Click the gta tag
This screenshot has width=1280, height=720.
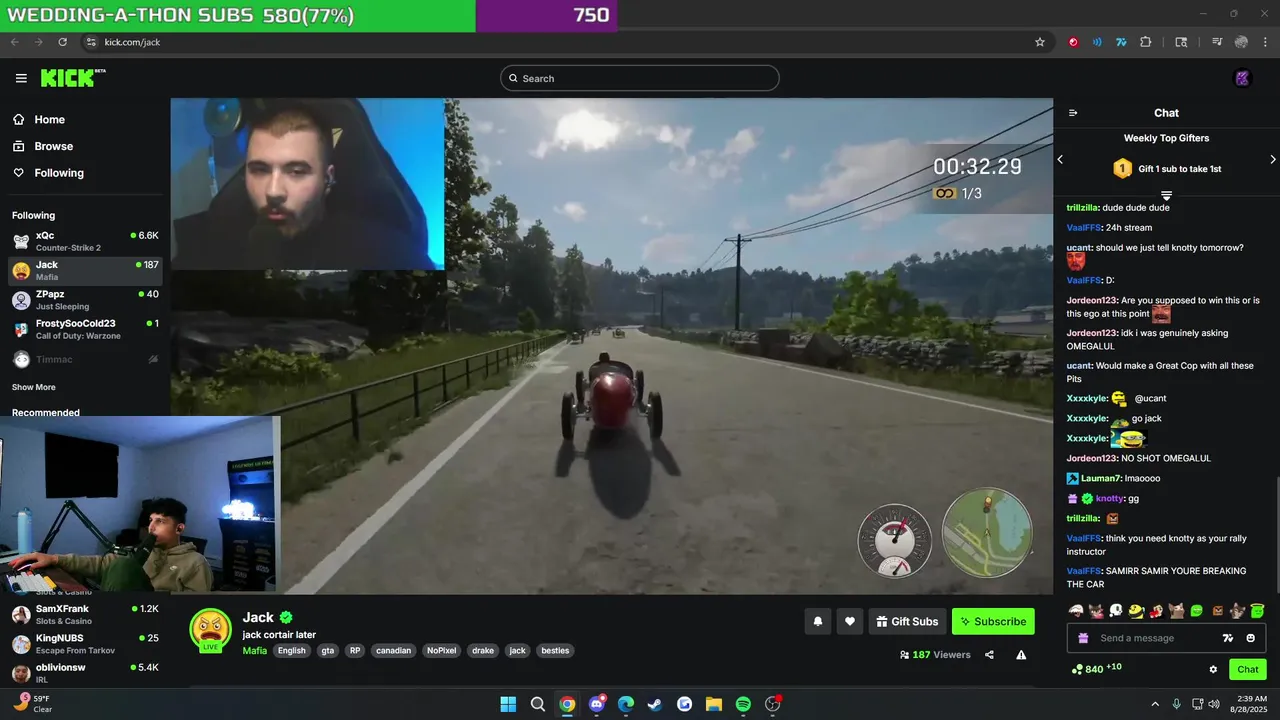coord(328,650)
